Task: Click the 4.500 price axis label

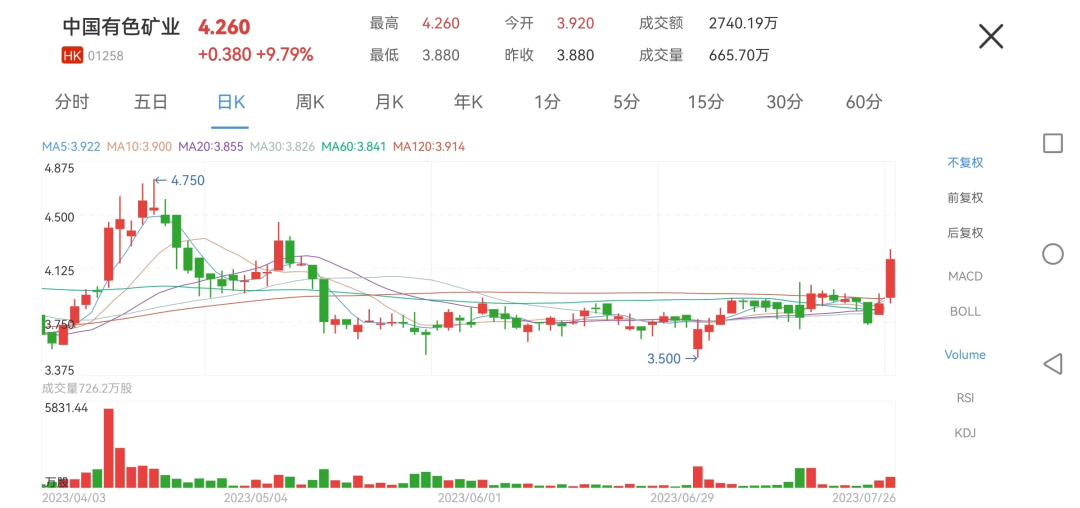Action: click(x=59, y=216)
